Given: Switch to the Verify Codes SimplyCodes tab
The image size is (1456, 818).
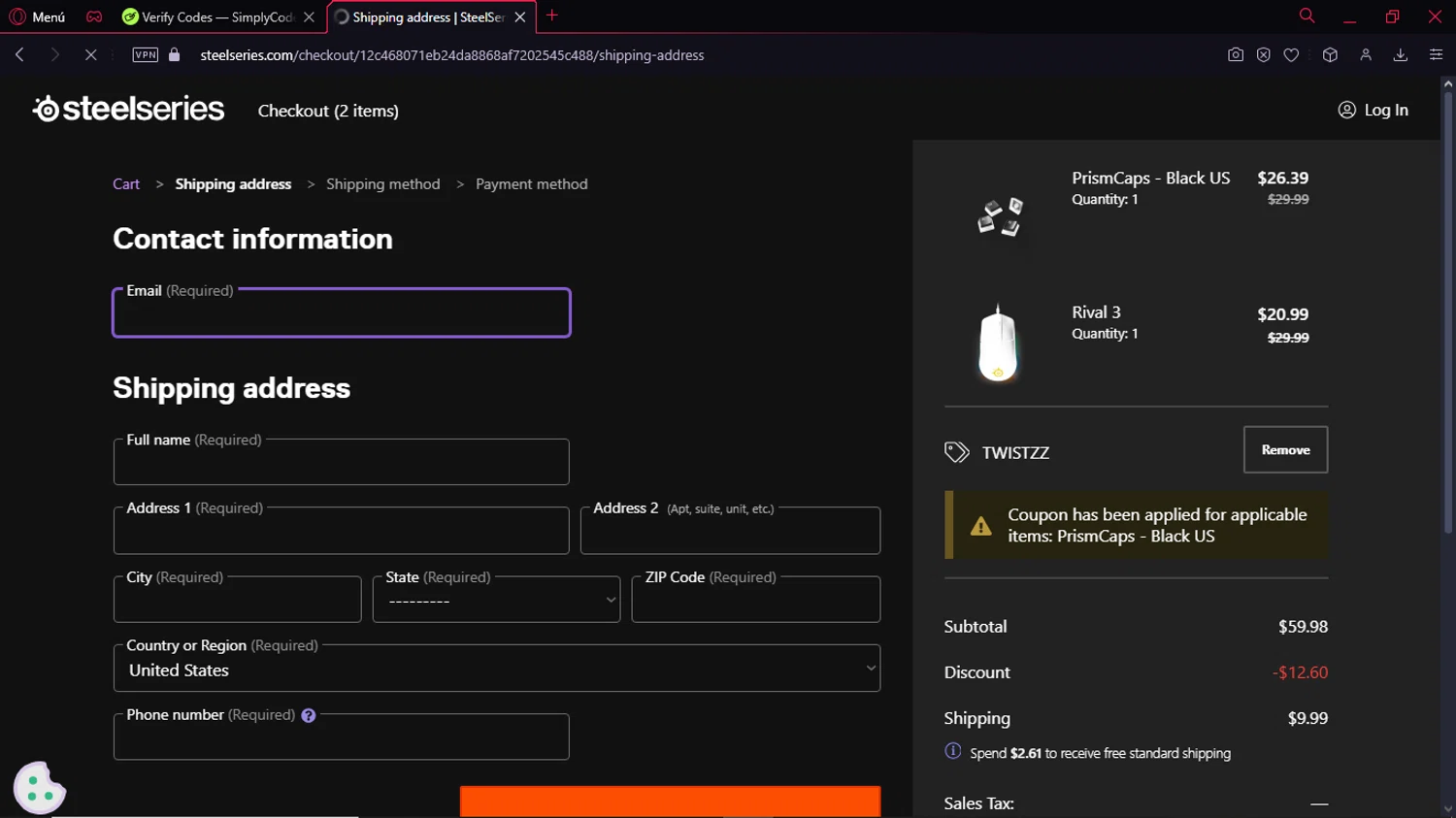Looking at the screenshot, I should [216, 16].
